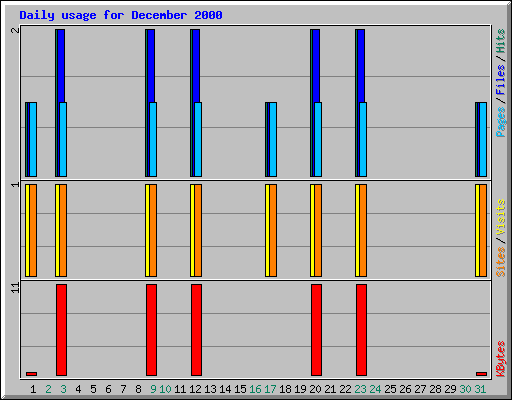Click the 'Files' legend label
Viewport: 512px width, 400px height.
click(500, 80)
